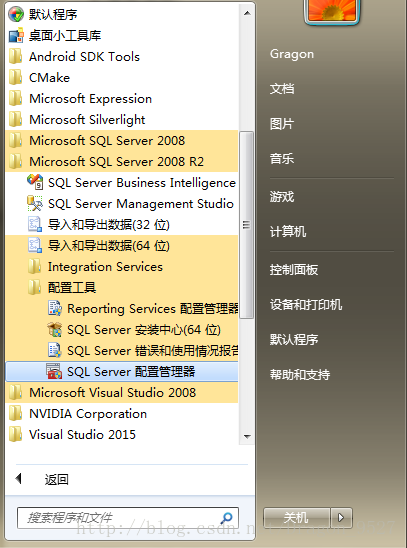Screen dimensions: 407x548
Task: Open 默认程序 in the right pane
Action: [293, 339]
